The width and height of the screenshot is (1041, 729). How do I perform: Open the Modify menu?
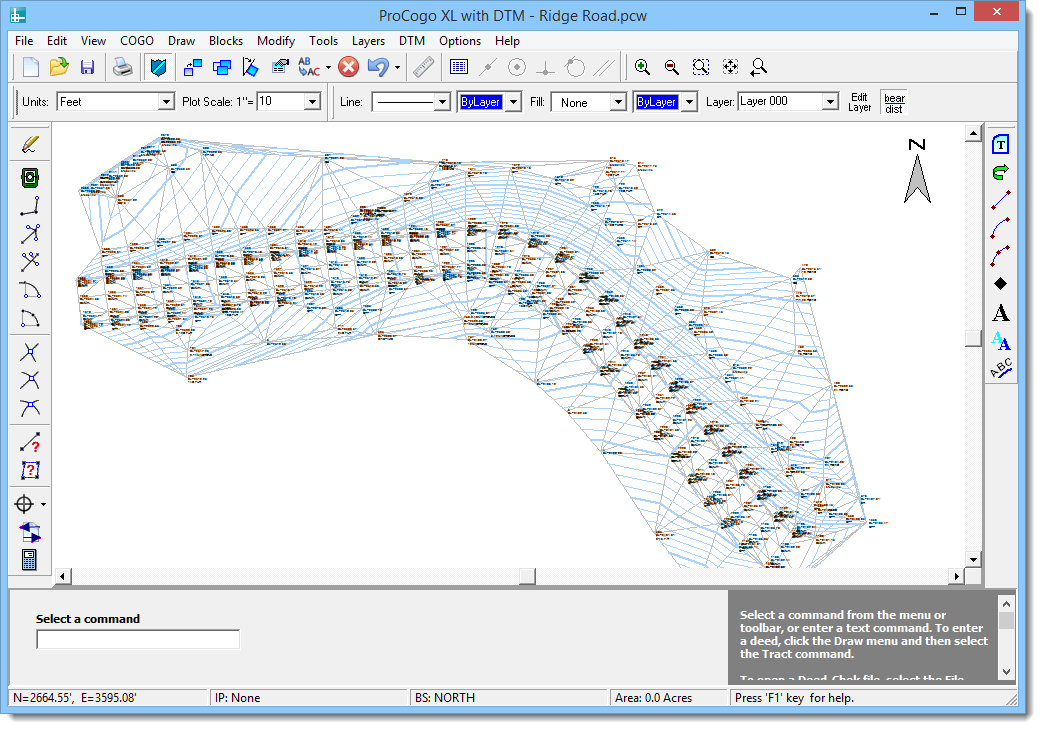pos(276,41)
